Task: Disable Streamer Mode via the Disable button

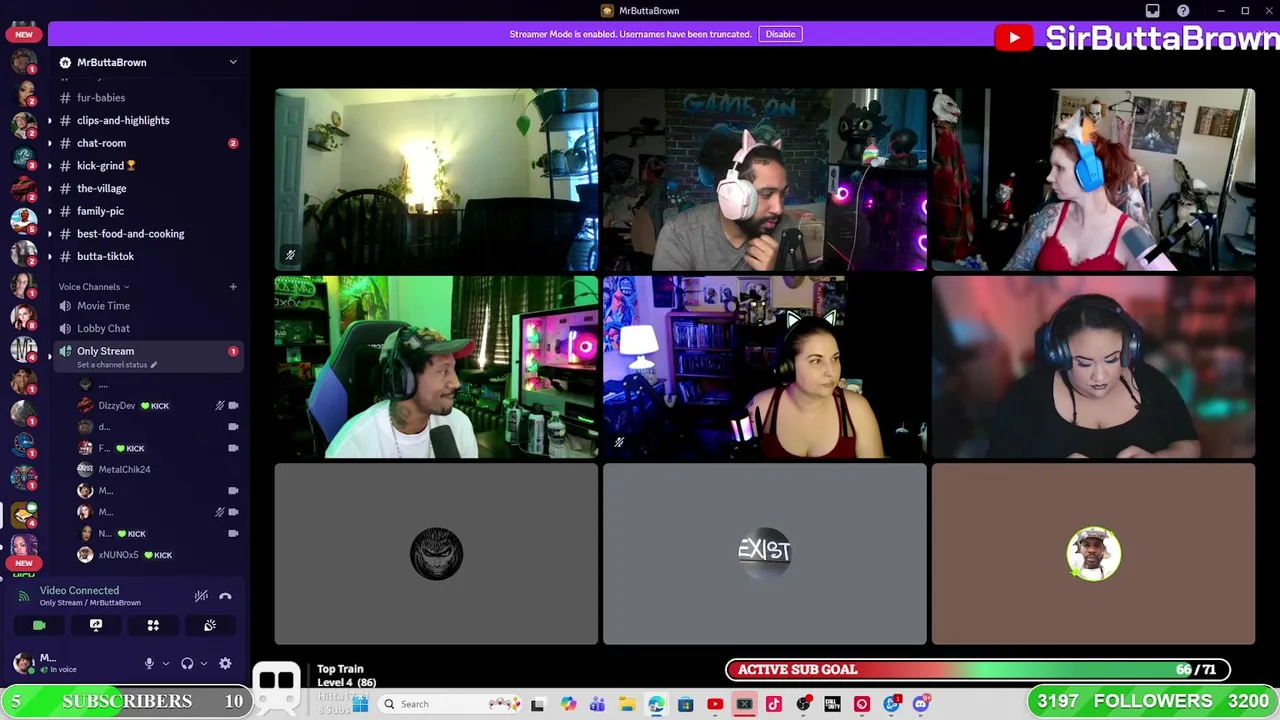Action: click(x=780, y=34)
